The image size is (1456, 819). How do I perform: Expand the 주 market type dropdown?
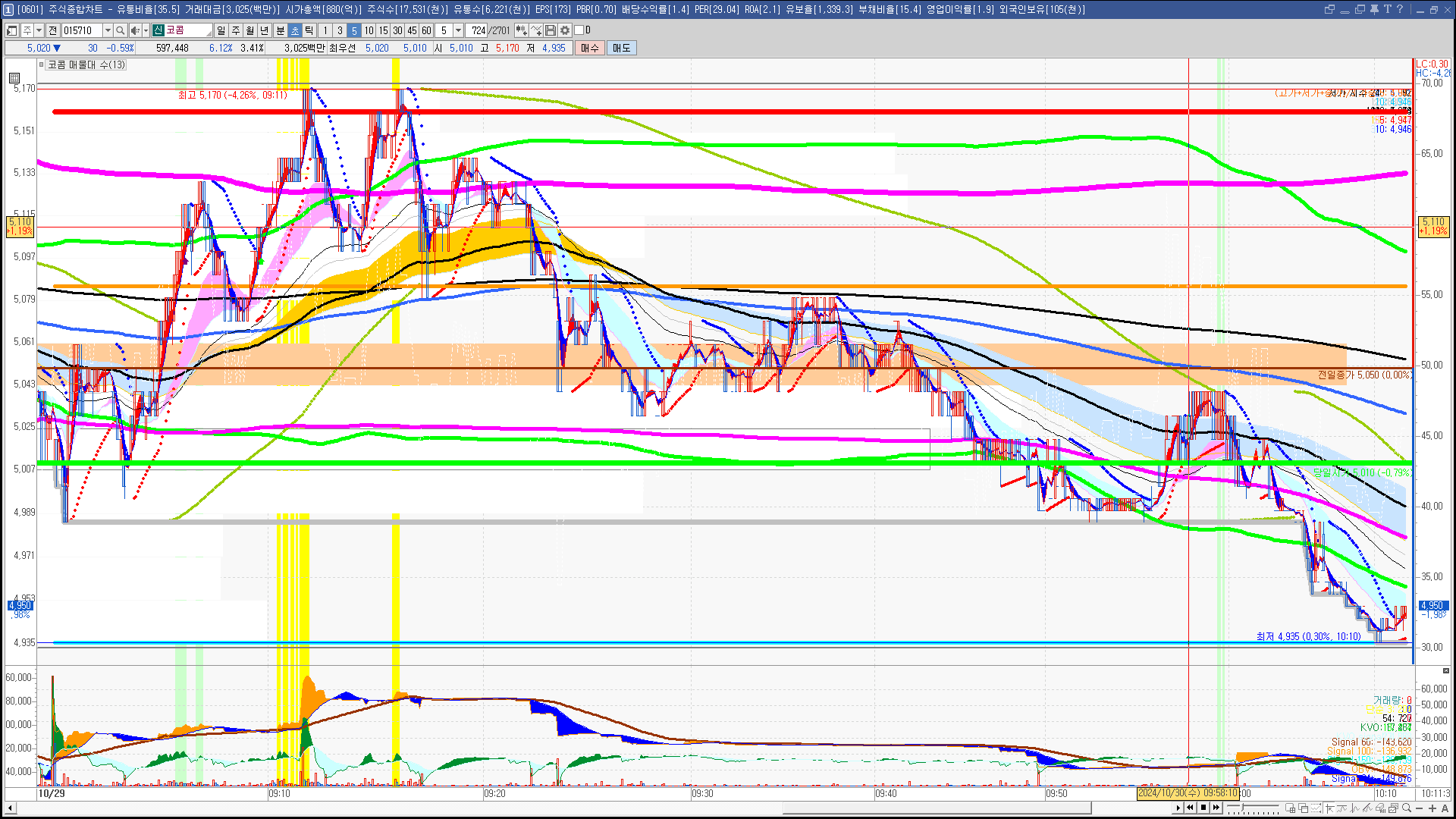(x=39, y=30)
